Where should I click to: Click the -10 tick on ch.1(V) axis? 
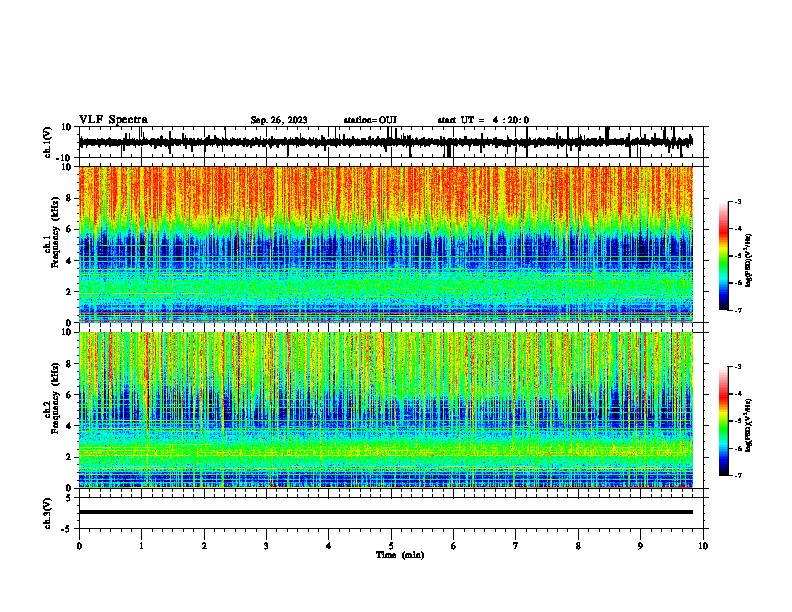pyautogui.click(x=64, y=158)
